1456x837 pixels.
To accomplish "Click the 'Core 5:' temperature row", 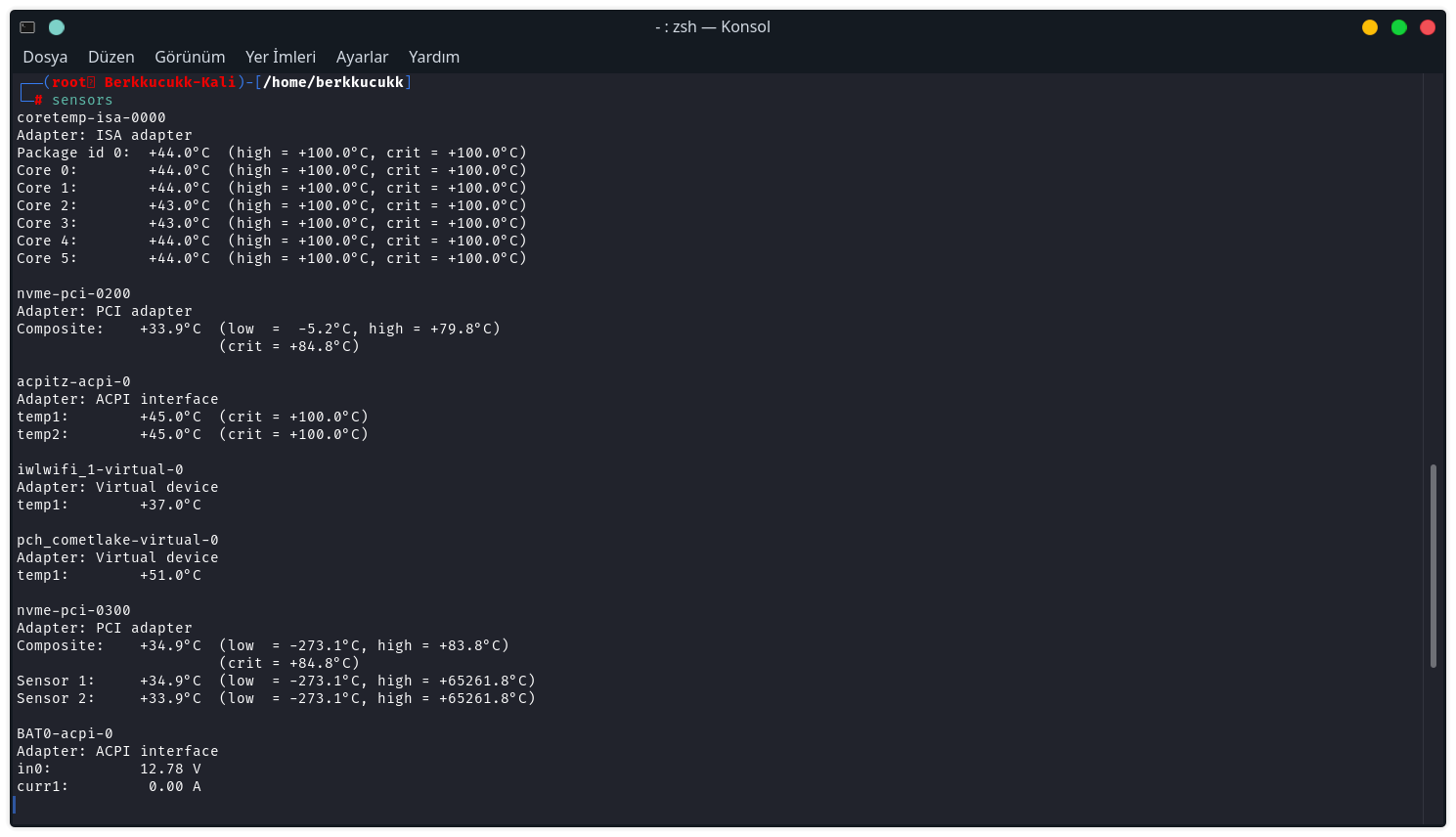I will tap(272, 258).
